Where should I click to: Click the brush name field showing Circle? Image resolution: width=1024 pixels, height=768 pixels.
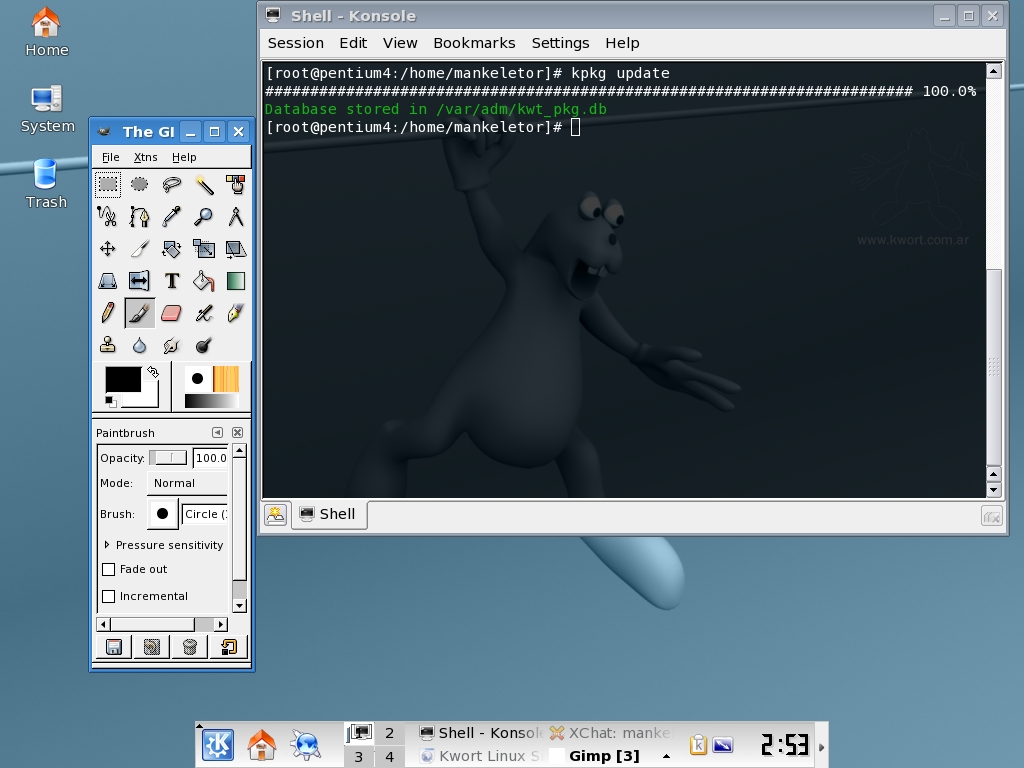coord(205,514)
